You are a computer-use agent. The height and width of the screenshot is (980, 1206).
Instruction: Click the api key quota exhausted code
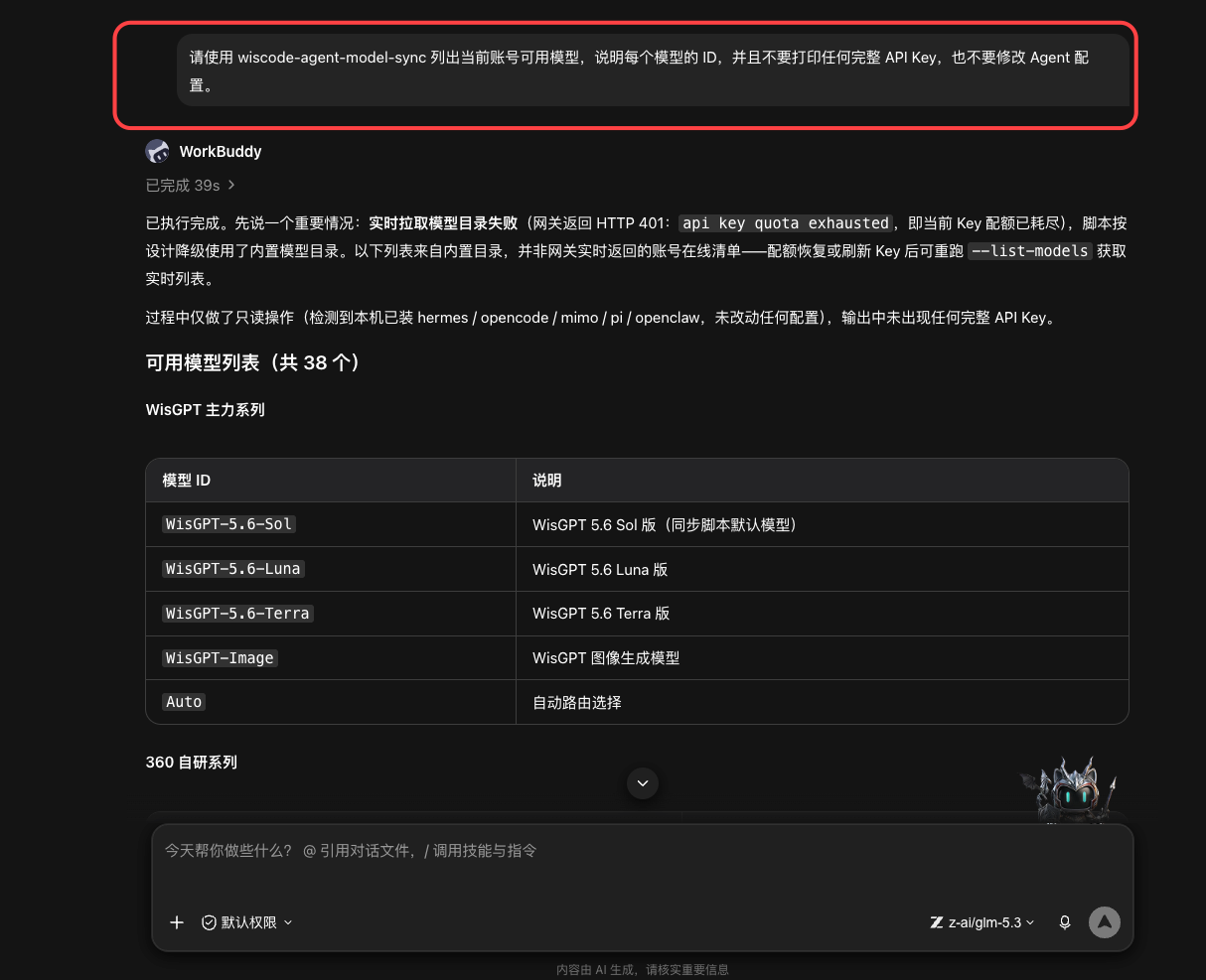786,223
